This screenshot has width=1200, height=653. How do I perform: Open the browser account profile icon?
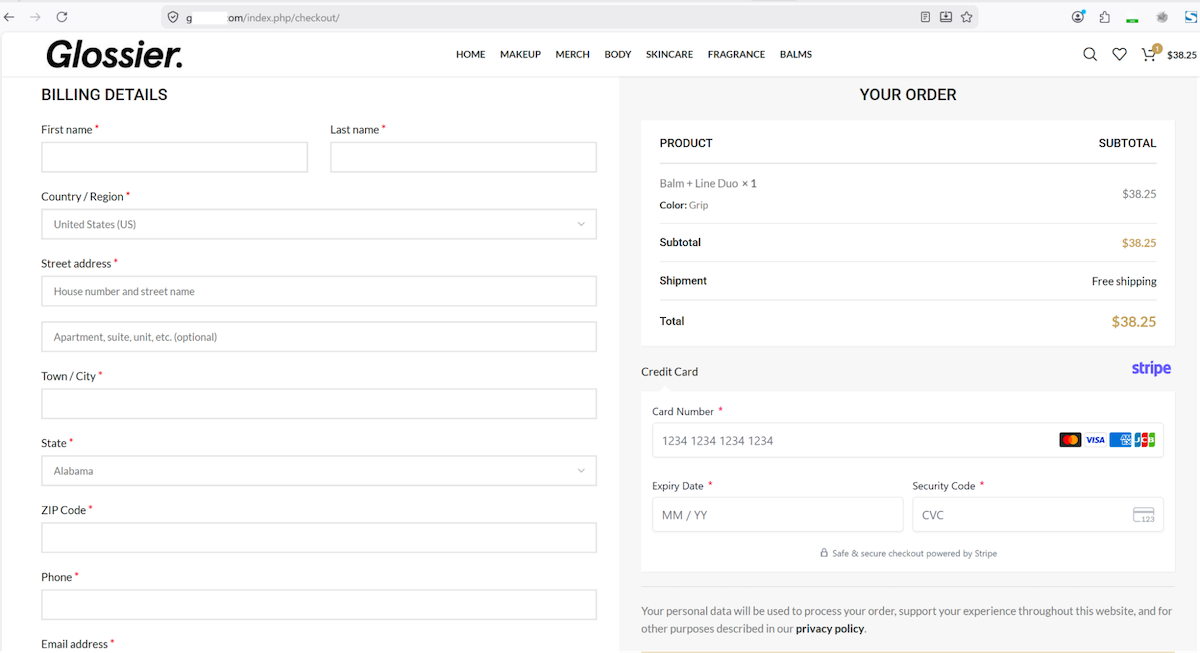coord(1078,17)
